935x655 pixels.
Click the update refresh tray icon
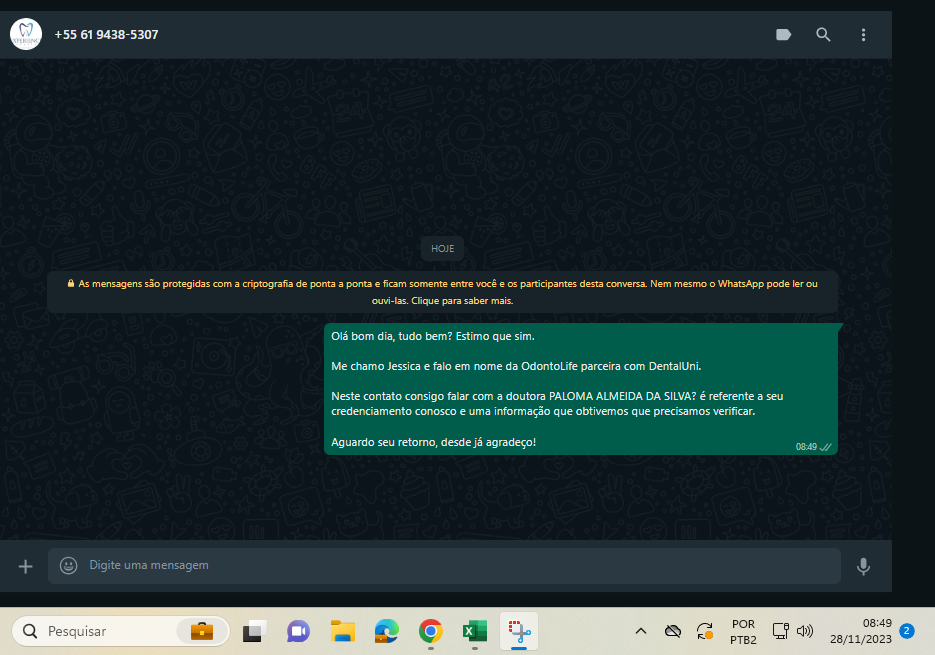[x=705, y=631]
